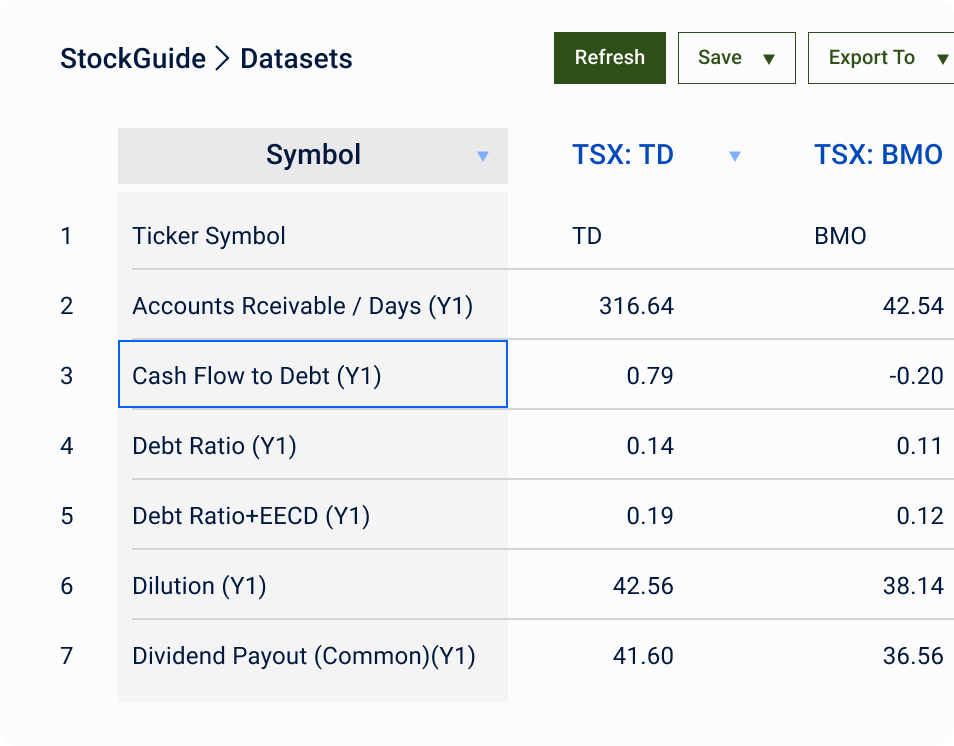
Task: Select the TSX: TD column header
Action: tap(623, 155)
